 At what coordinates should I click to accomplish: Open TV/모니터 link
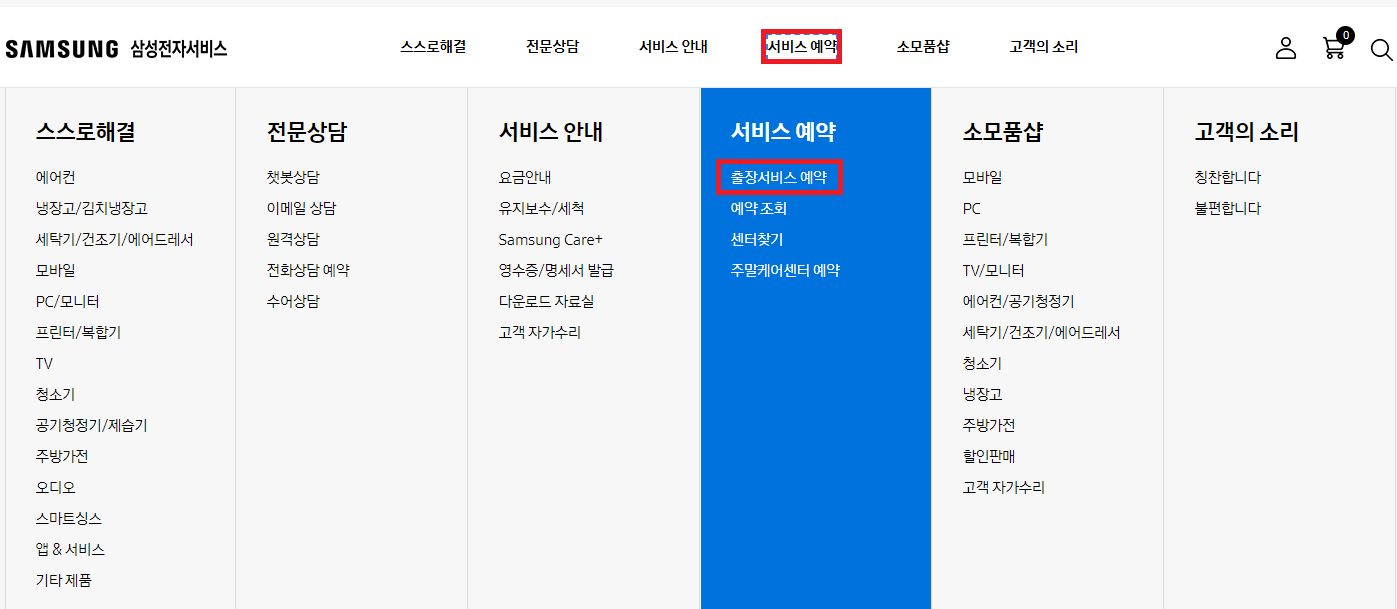(993, 271)
